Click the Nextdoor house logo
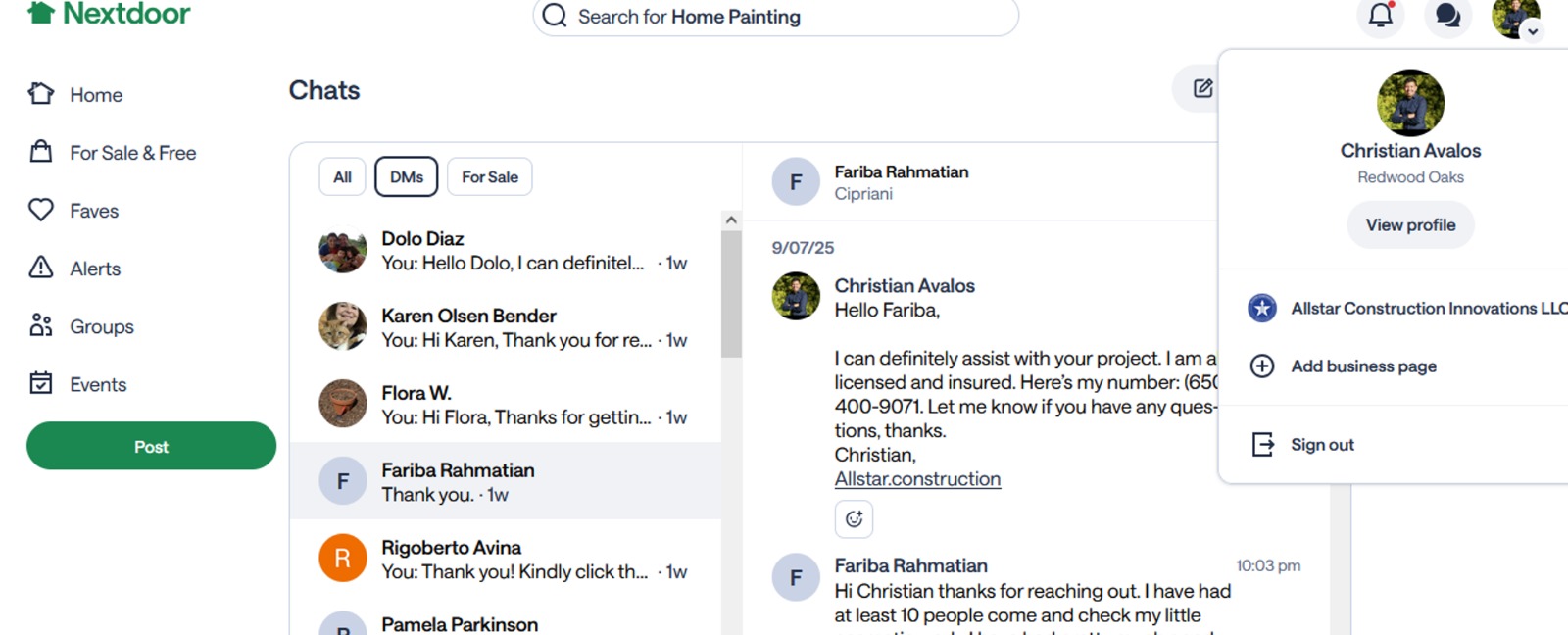 41,13
